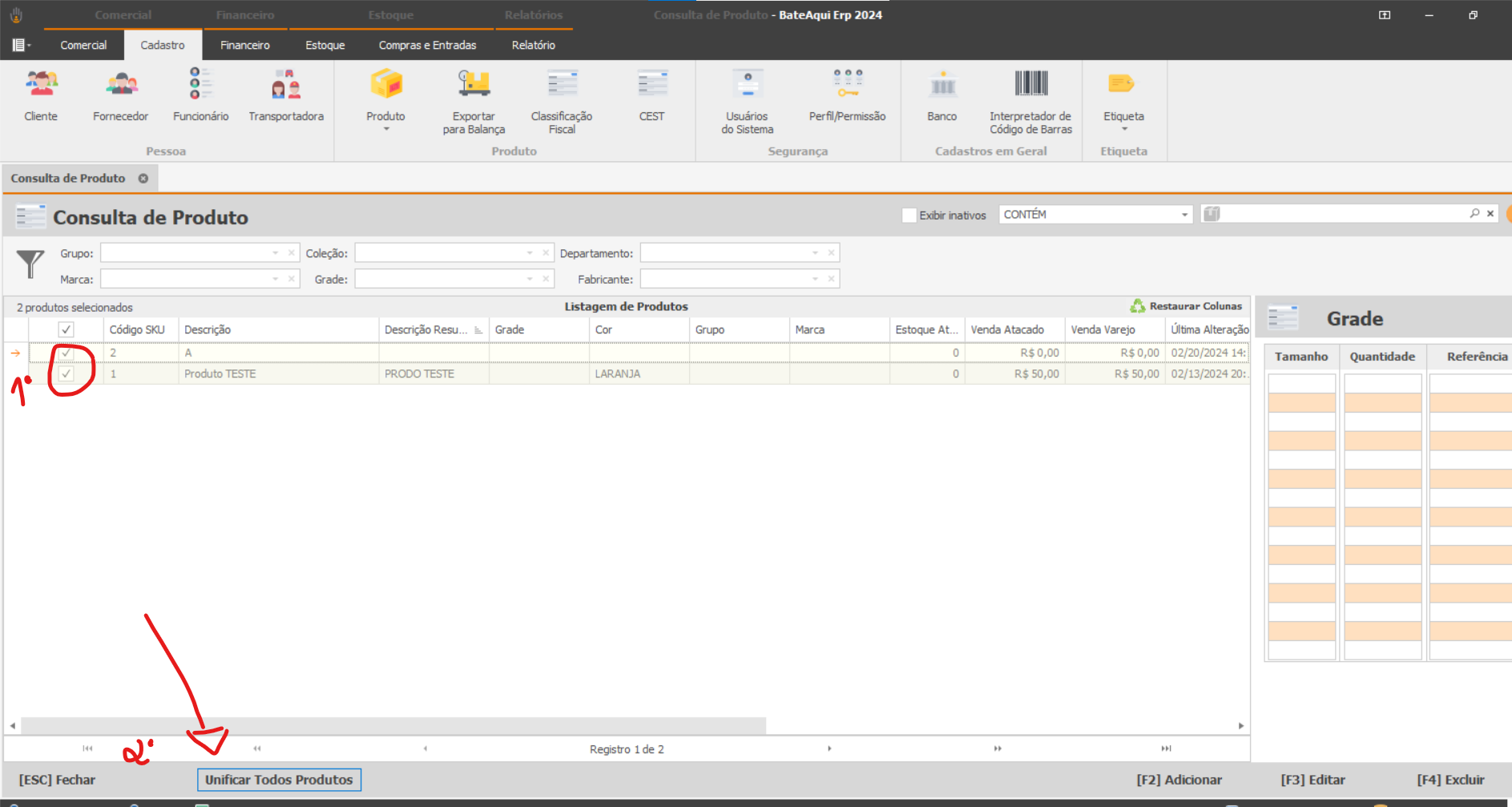This screenshot has height=807, width=1512.
Task: Go to previous record navigator arrow
Action: pos(425,748)
